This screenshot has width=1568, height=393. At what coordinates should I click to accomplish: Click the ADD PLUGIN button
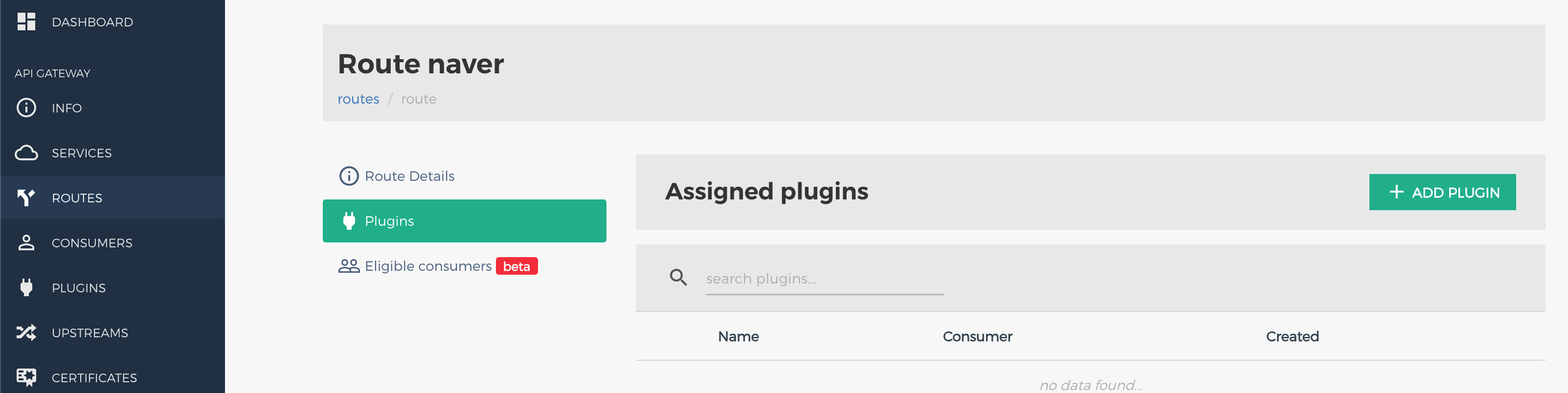[1442, 192]
